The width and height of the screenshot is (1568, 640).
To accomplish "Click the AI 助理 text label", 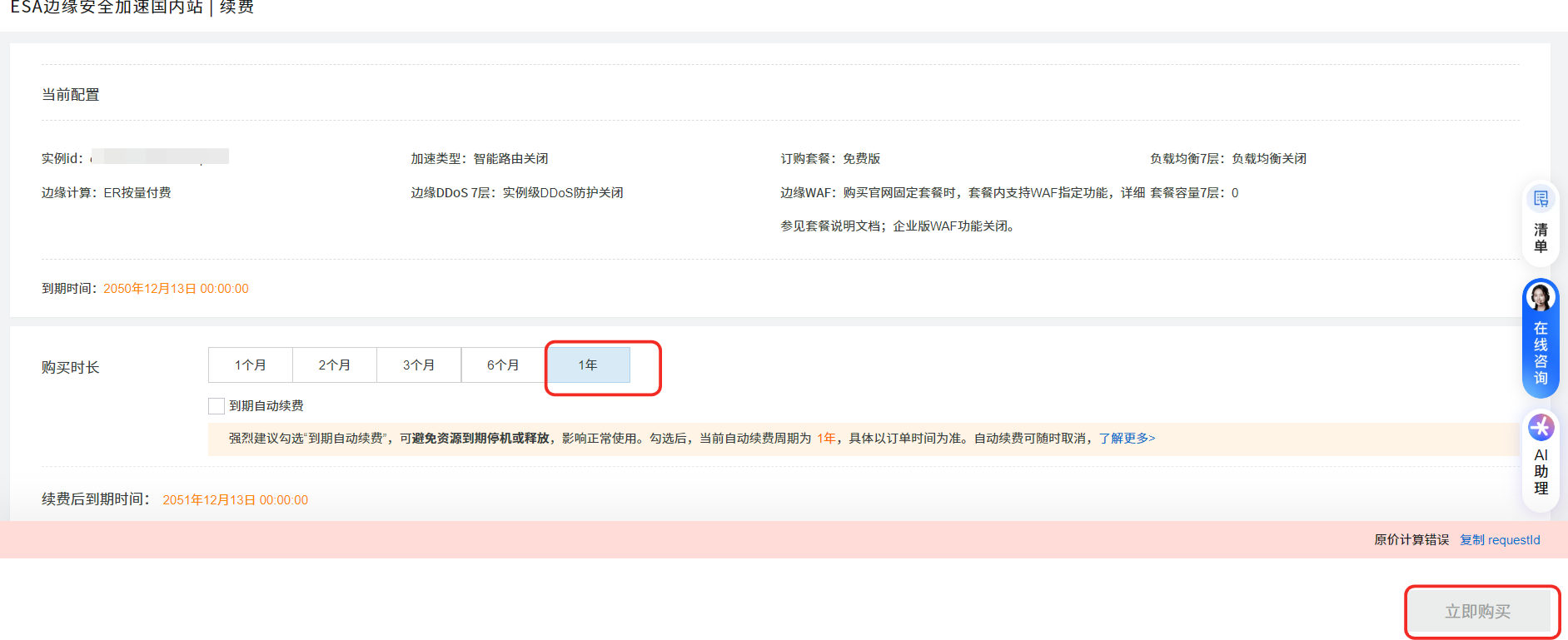I will [1541, 472].
